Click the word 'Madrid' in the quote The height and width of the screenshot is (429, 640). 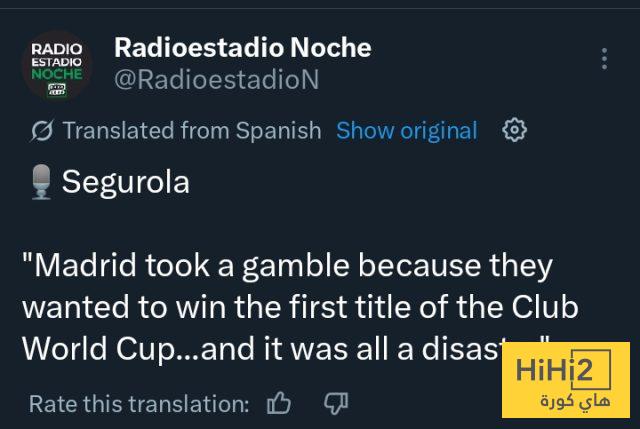pyautogui.click(x=85, y=267)
